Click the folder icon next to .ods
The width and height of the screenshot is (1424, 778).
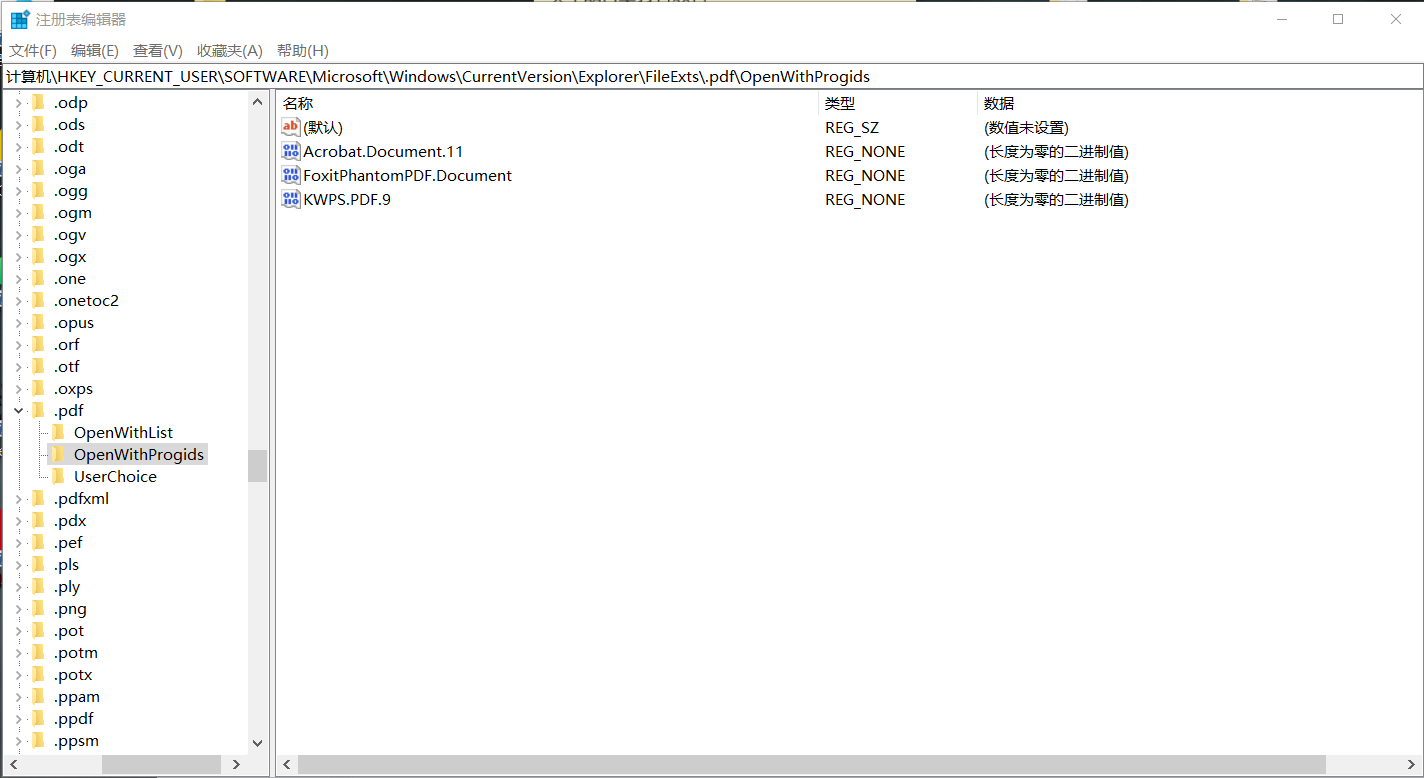(x=39, y=124)
